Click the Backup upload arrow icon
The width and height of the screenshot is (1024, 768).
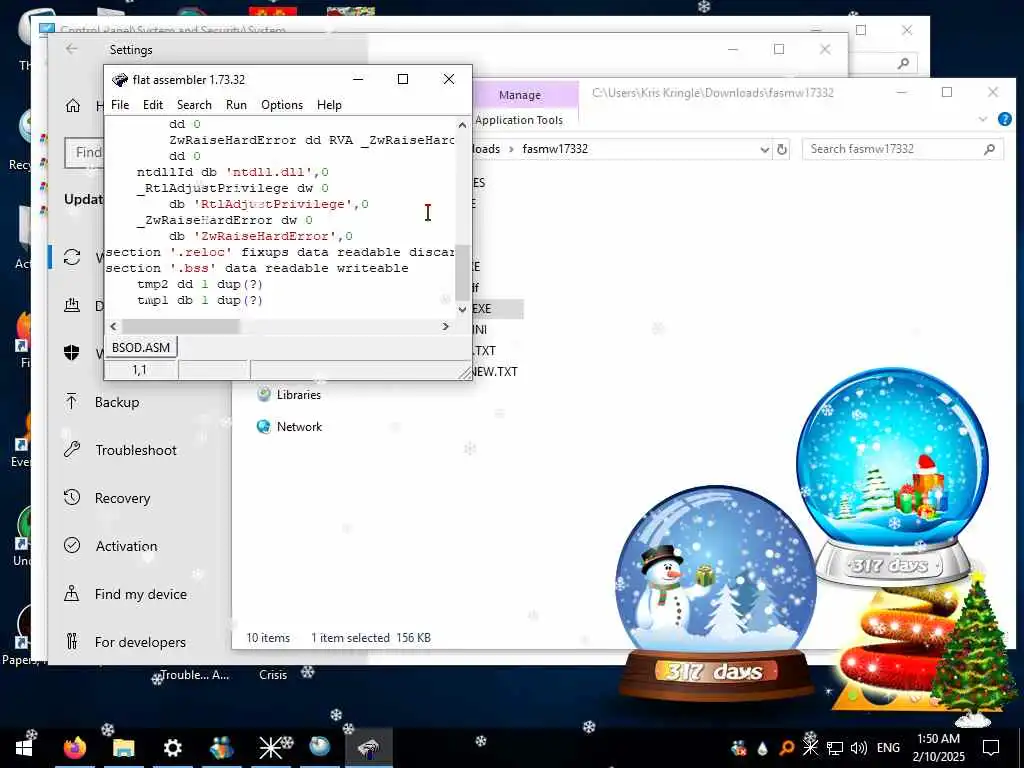(72, 402)
